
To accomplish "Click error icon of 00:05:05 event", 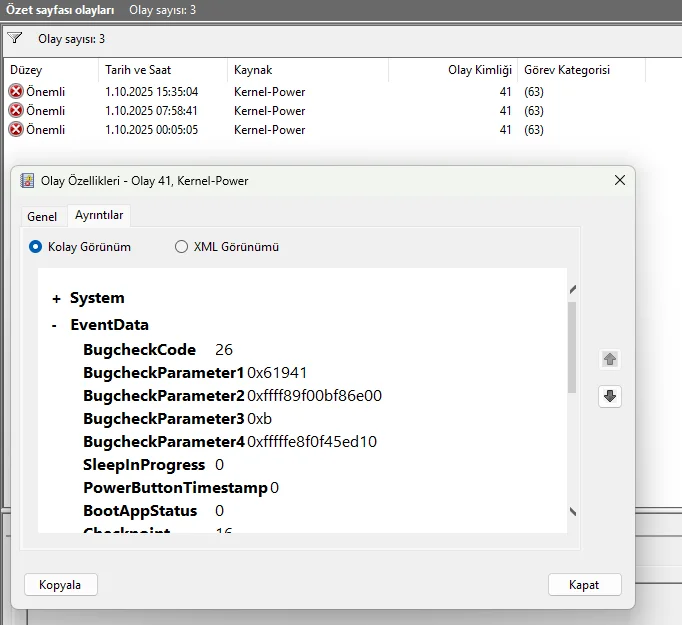I will tap(16, 130).
